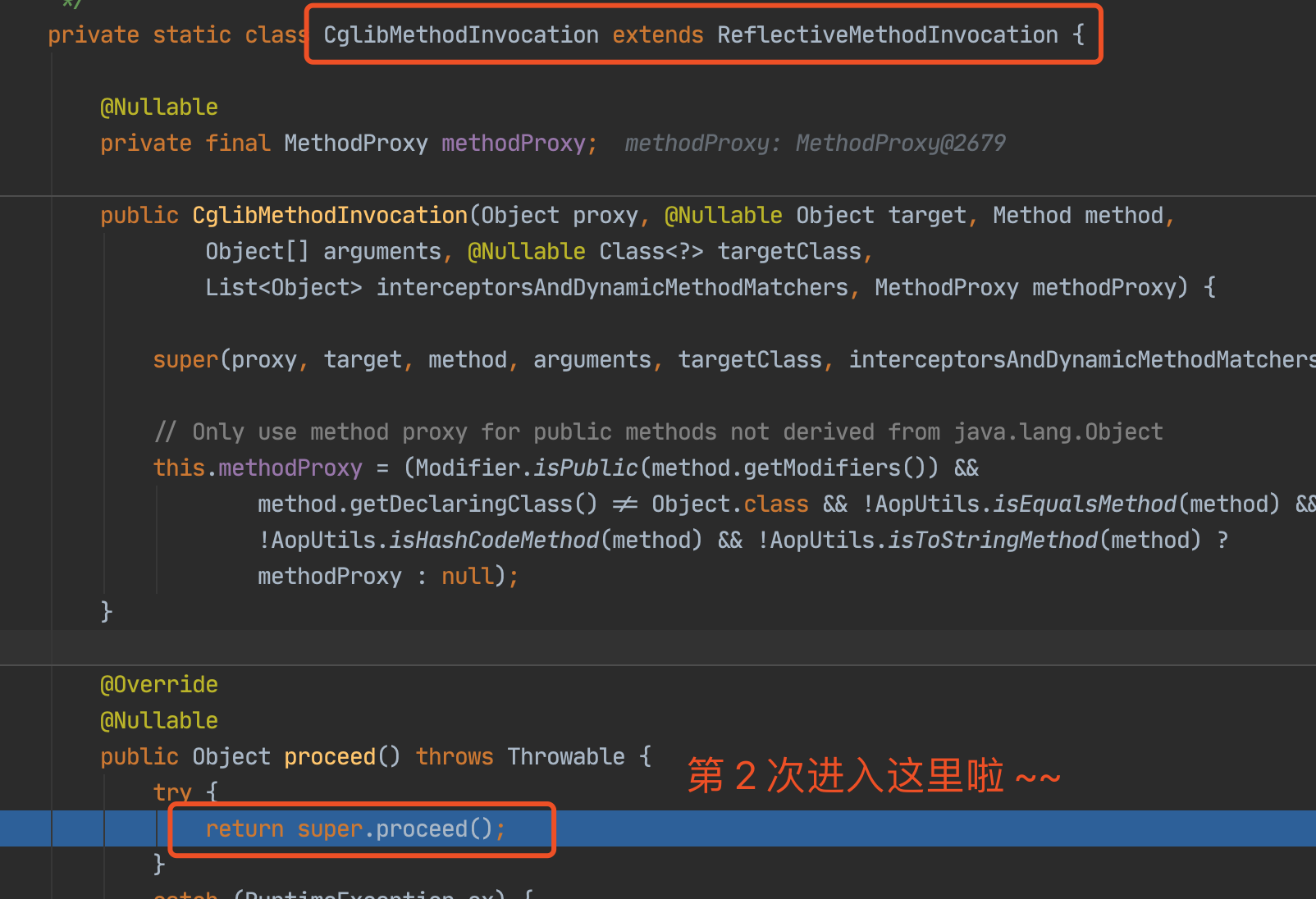
Task: Click the methodProxy field name before semicolon
Action: tap(514, 143)
